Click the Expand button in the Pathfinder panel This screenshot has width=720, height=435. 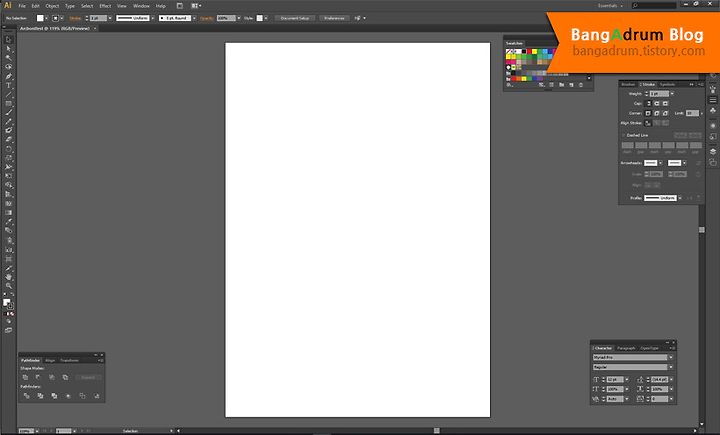(88, 378)
